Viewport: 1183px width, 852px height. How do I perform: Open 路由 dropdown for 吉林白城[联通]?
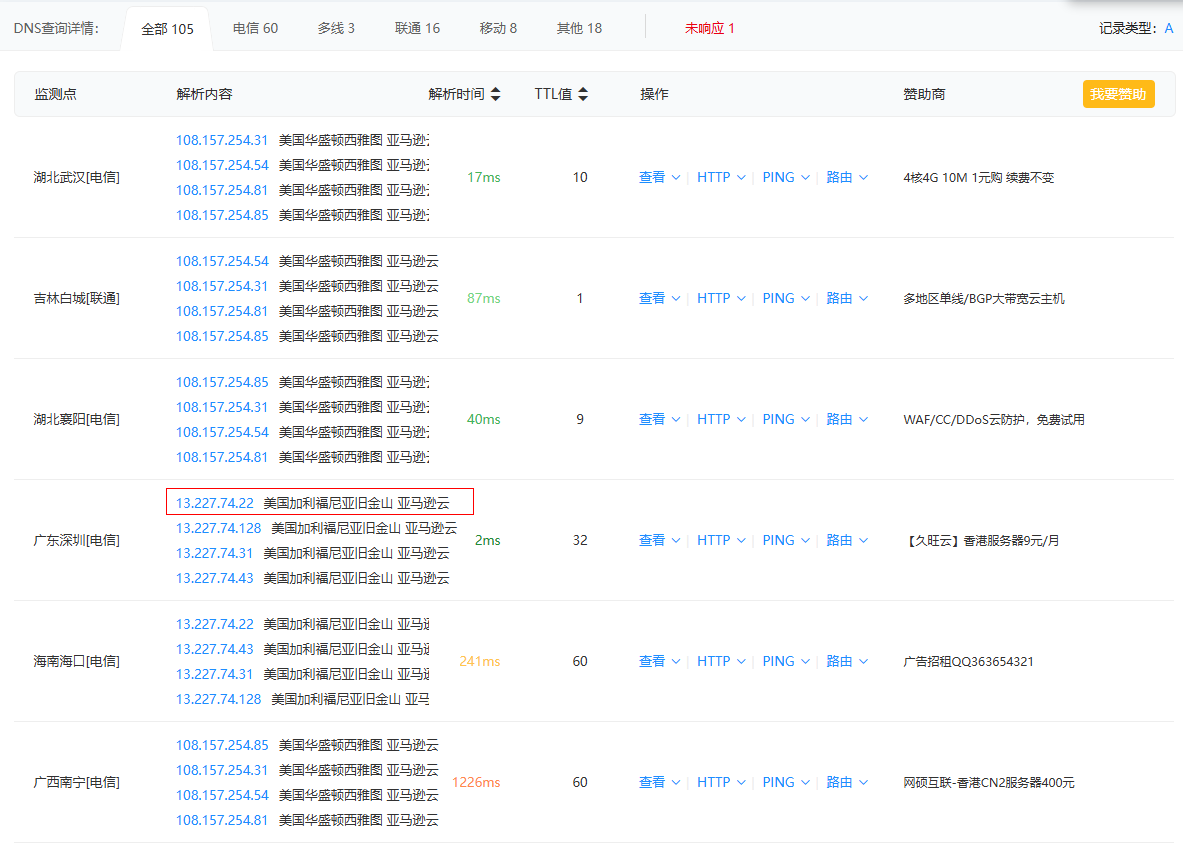[x=847, y=298]
